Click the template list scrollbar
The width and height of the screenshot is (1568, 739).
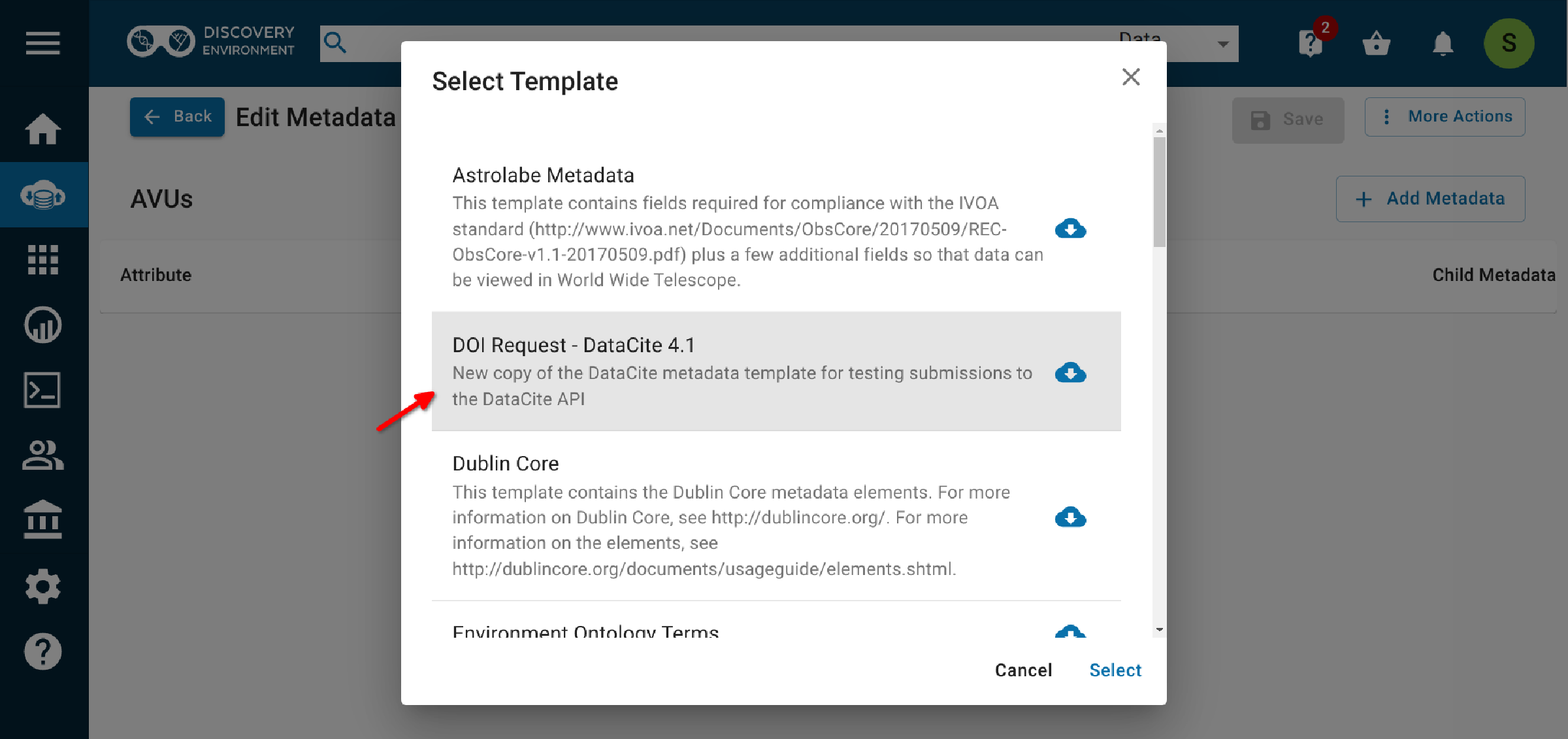[1160, 380]
